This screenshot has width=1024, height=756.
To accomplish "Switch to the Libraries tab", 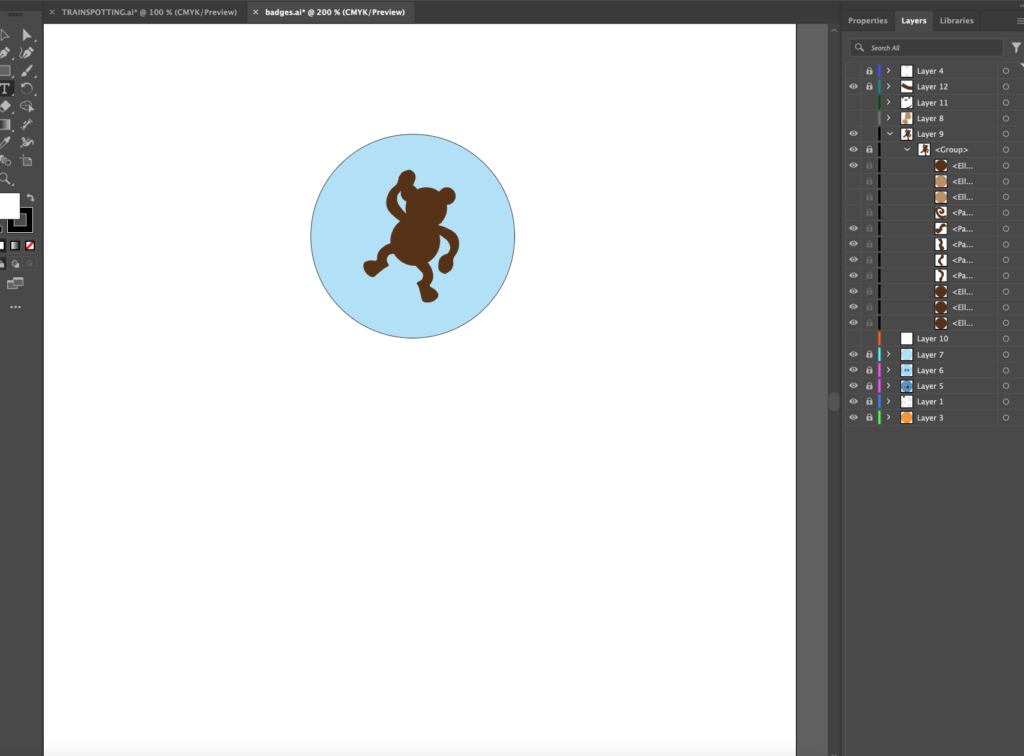I will click(x=957, y=21).
